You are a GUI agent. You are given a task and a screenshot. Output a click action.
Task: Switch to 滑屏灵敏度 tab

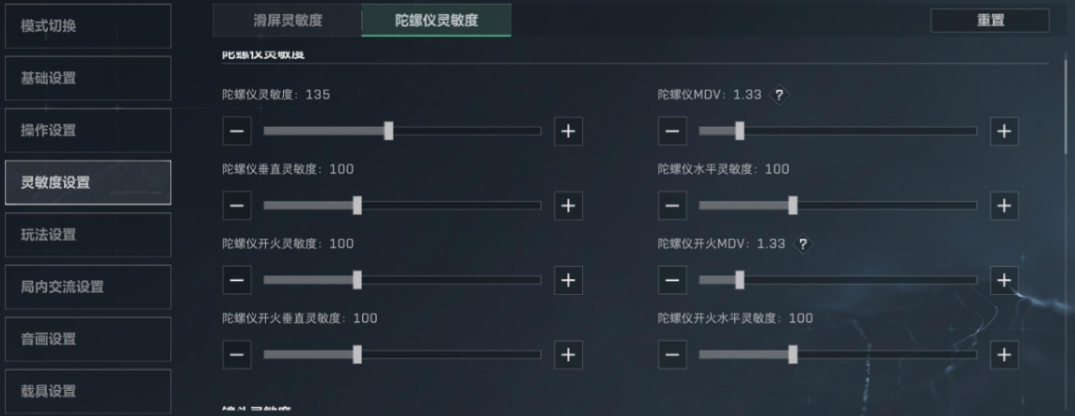pyautogui.click(x=287, y=20)
